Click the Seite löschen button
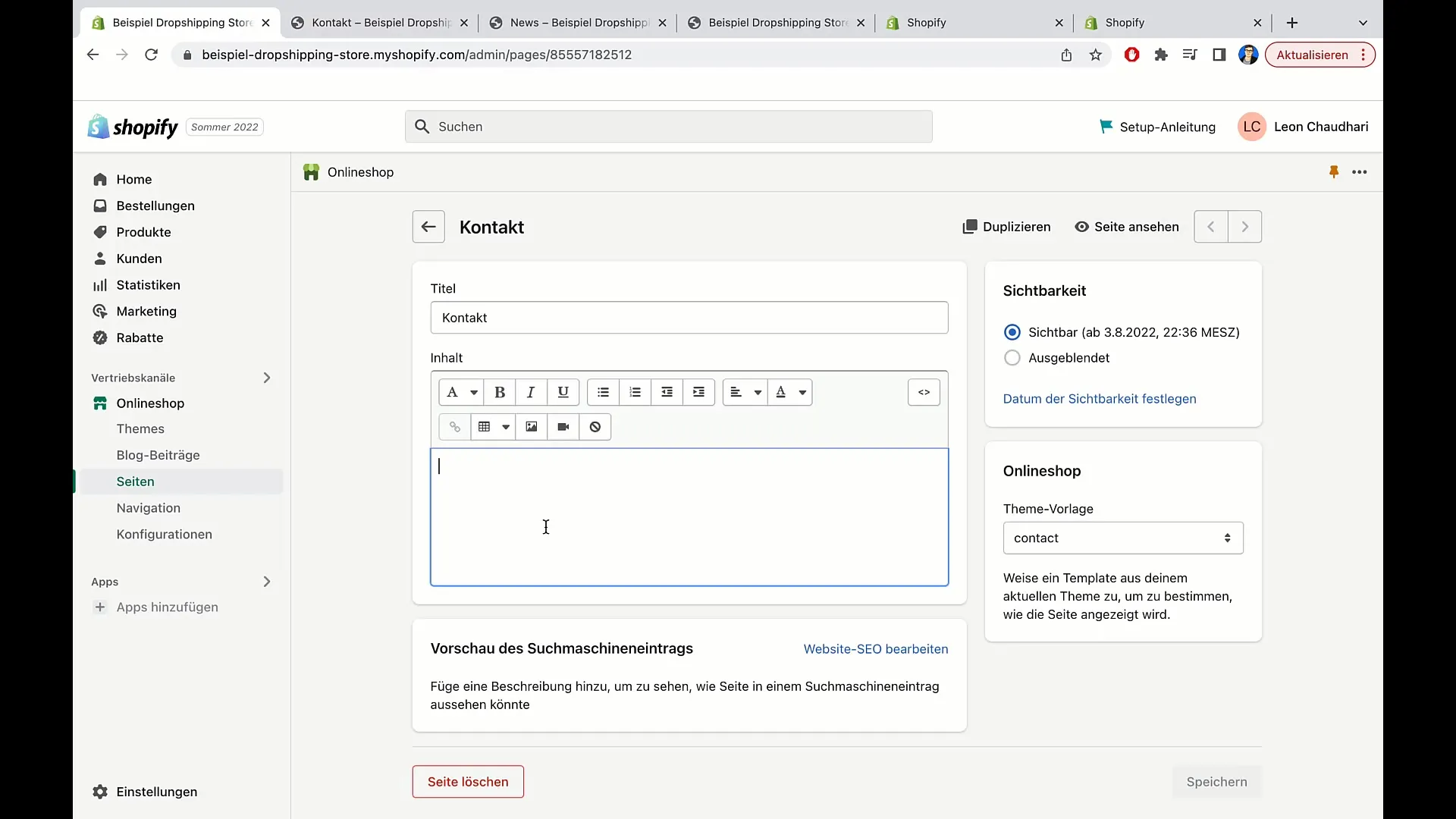 point(468,781)
